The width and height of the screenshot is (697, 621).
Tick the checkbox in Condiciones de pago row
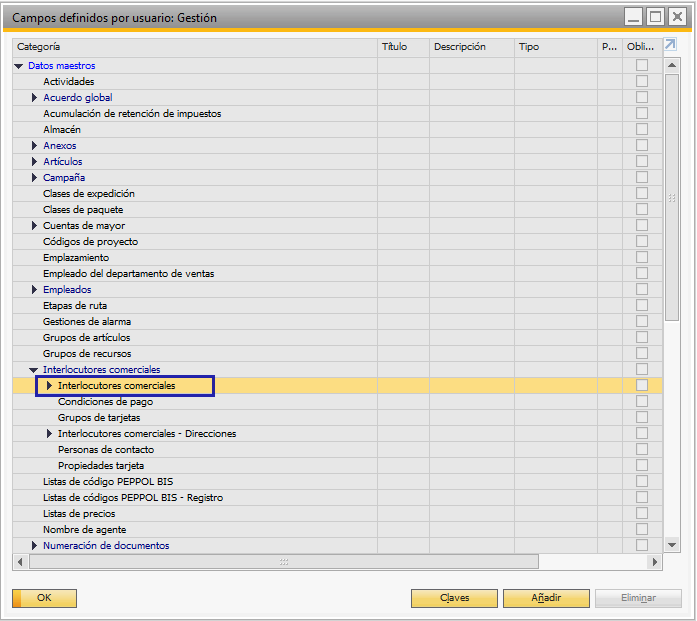(642, 401)
